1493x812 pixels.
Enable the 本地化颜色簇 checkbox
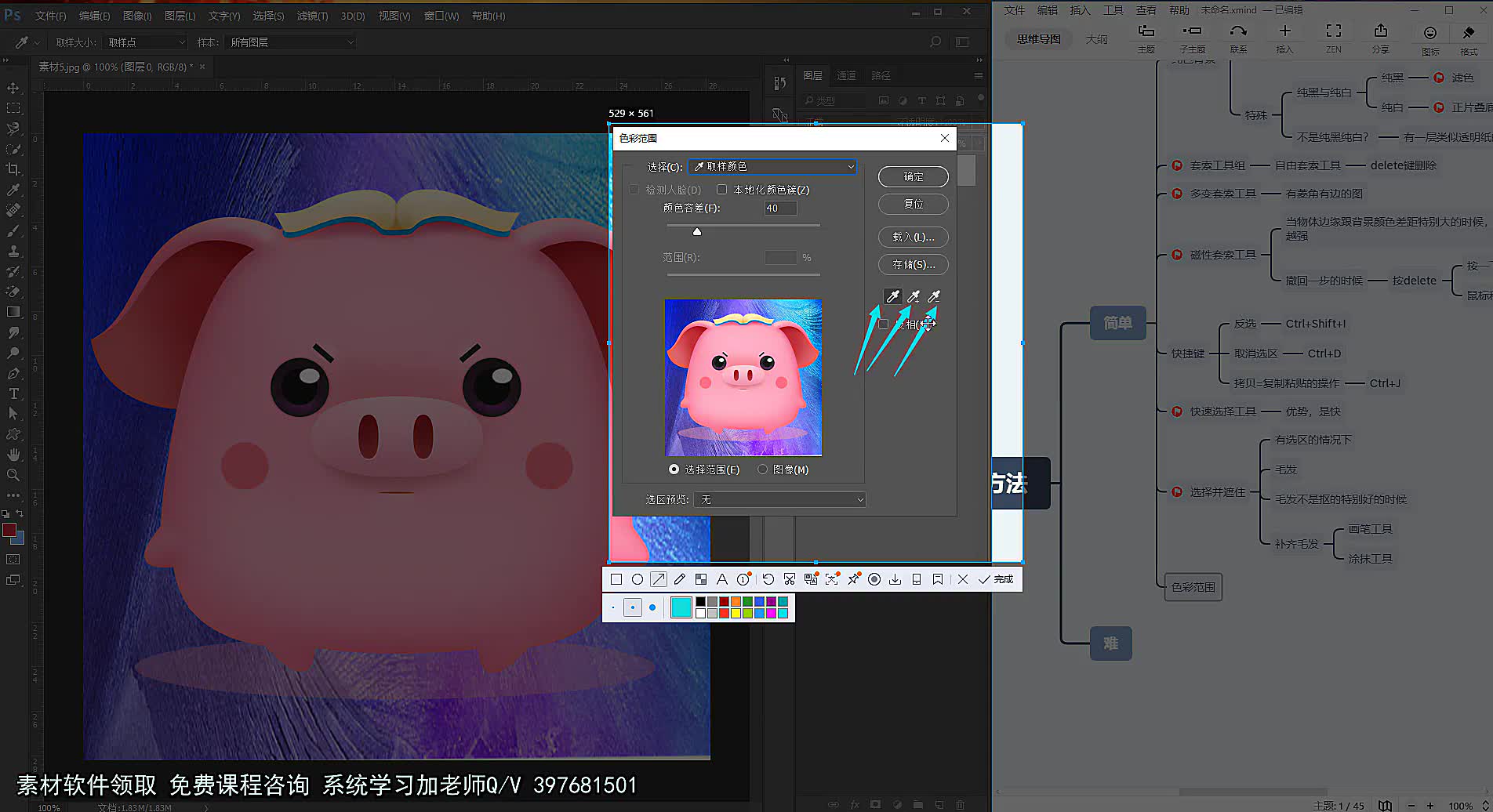tap(721, 189)
